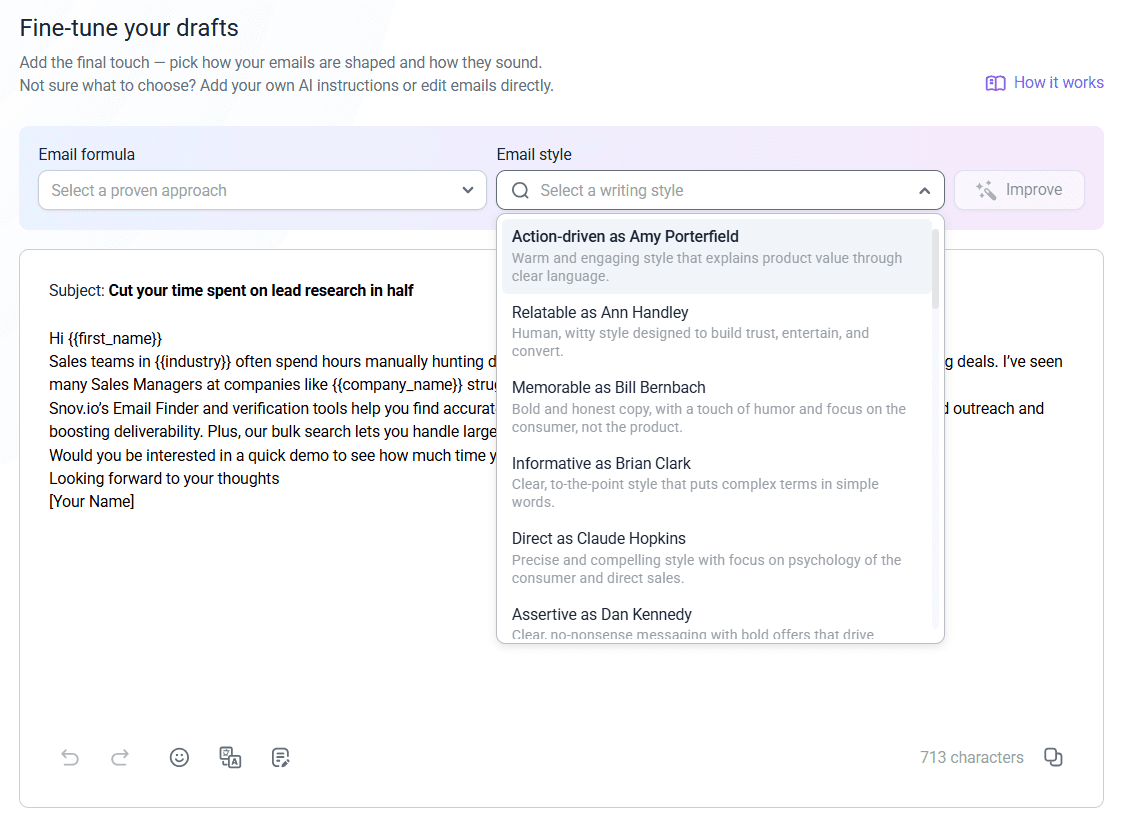Click the edit note pencil icon
Viewport: 1121px width, 816px height.
point(281,757)
